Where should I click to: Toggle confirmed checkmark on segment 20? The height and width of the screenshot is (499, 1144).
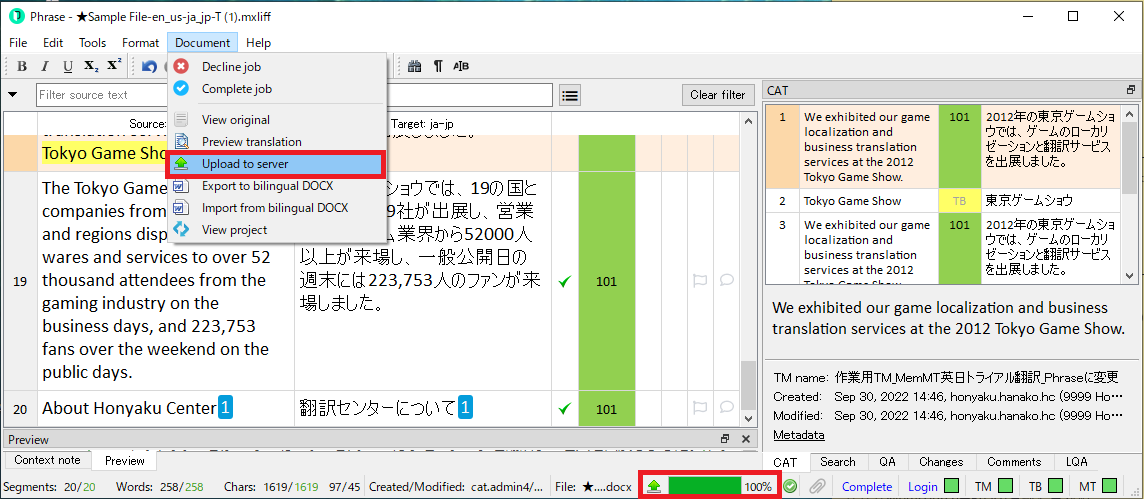coord(565,408)
